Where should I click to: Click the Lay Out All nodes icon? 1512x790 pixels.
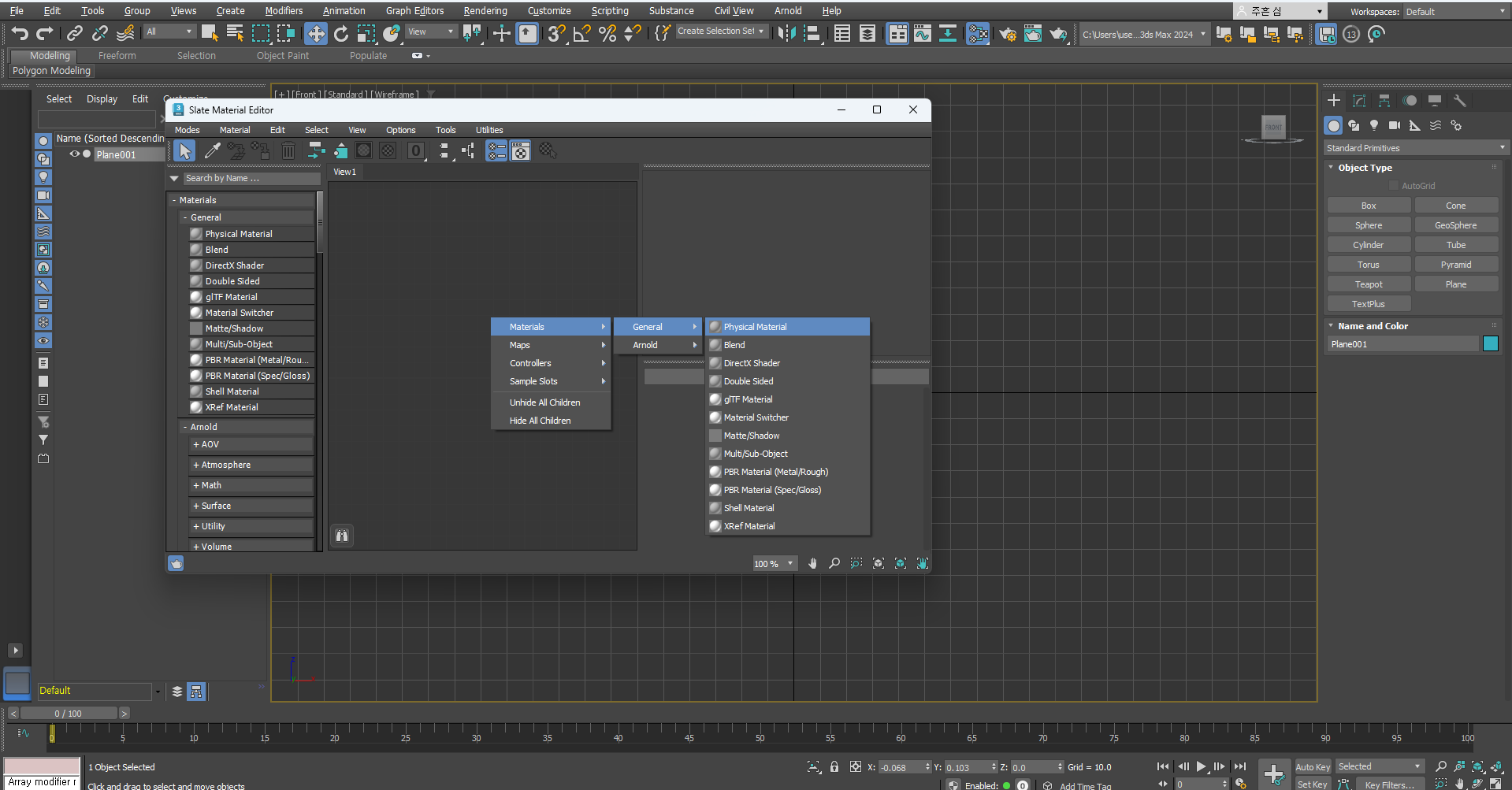pos(444,150)
